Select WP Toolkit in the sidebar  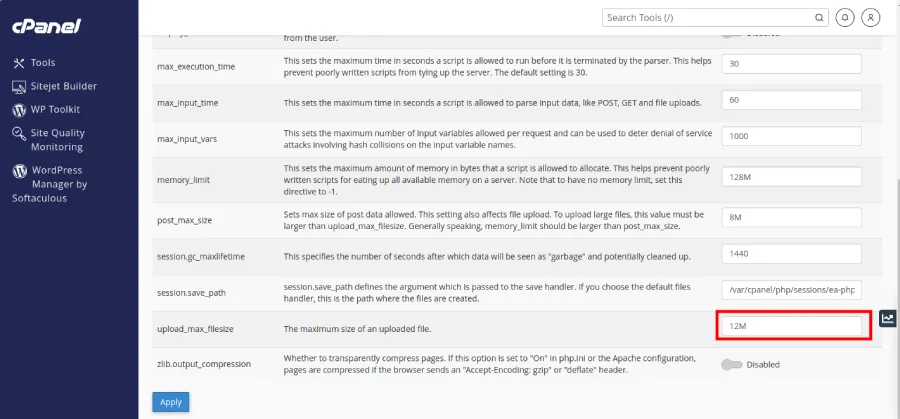[x=55, y=110]
